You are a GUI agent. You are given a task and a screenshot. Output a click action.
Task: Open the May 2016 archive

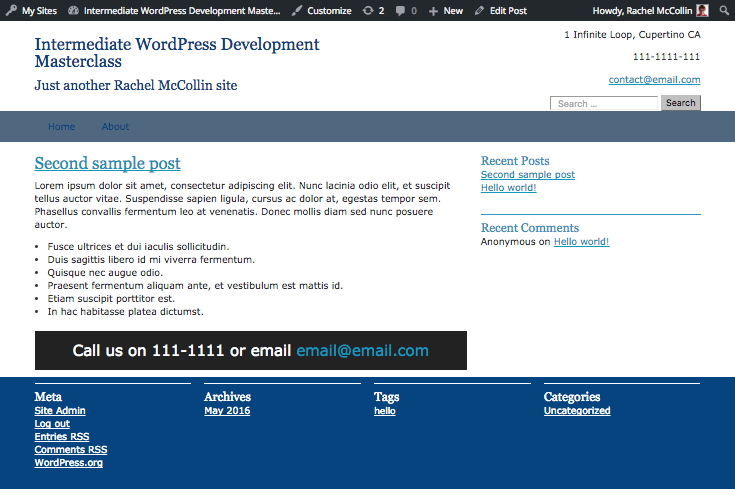click(x=227, y=411)
